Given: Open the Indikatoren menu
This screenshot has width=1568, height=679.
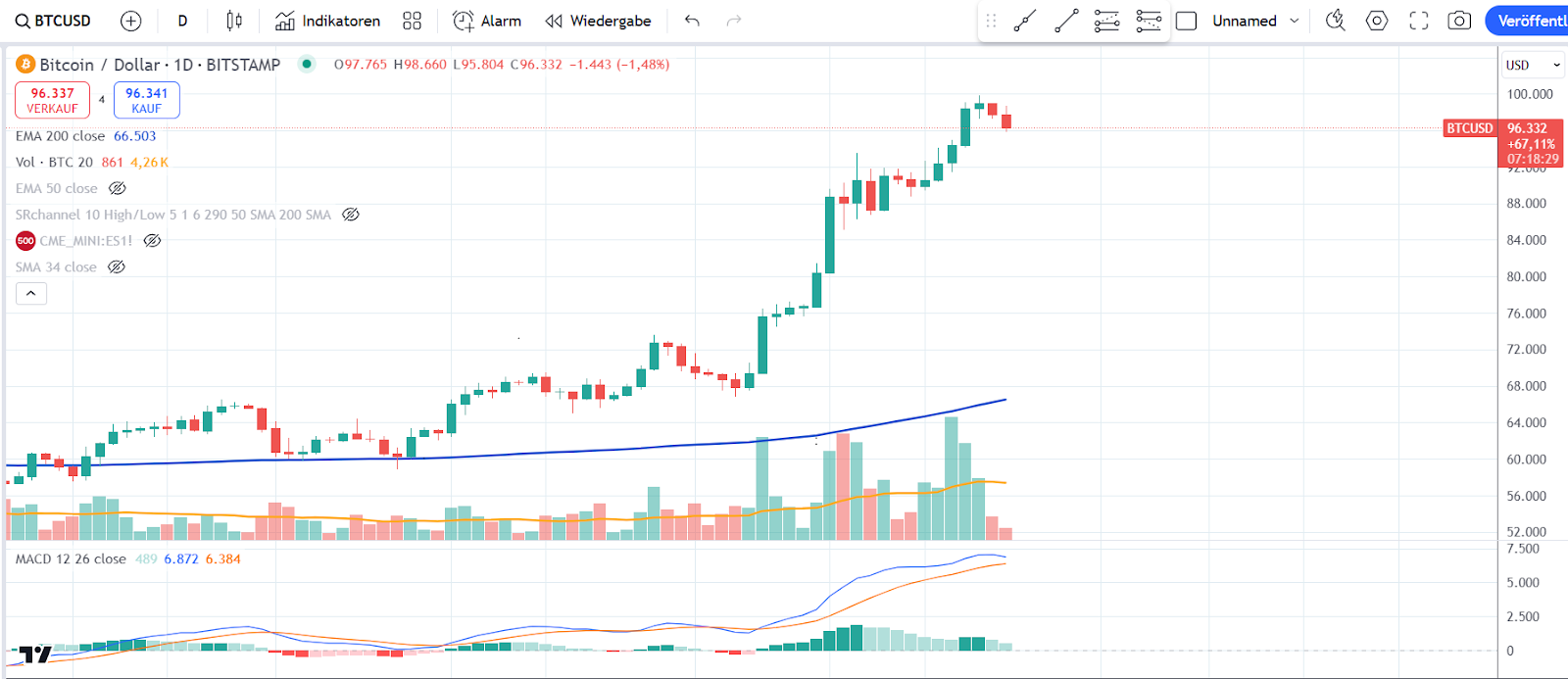Looking at the screenshot, I should click(x=327, y=21).
